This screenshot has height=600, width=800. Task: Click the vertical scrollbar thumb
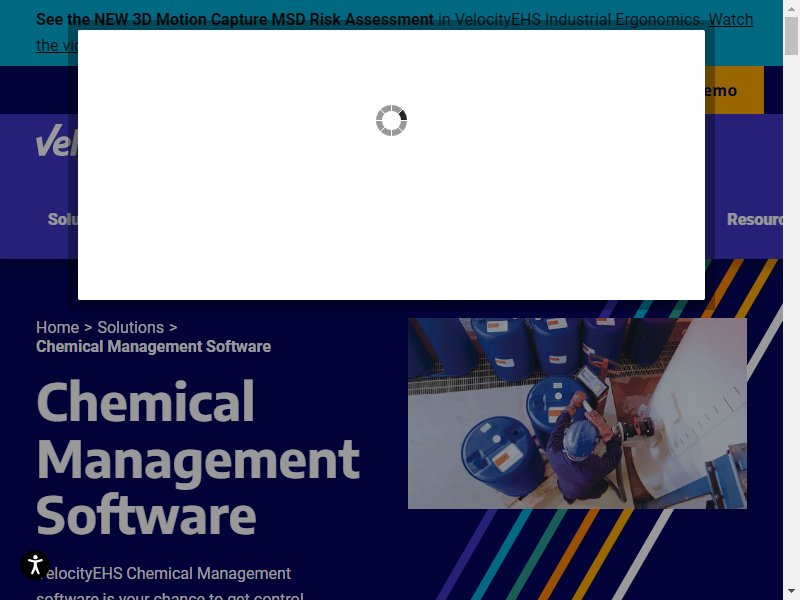[x=791, y=36]
